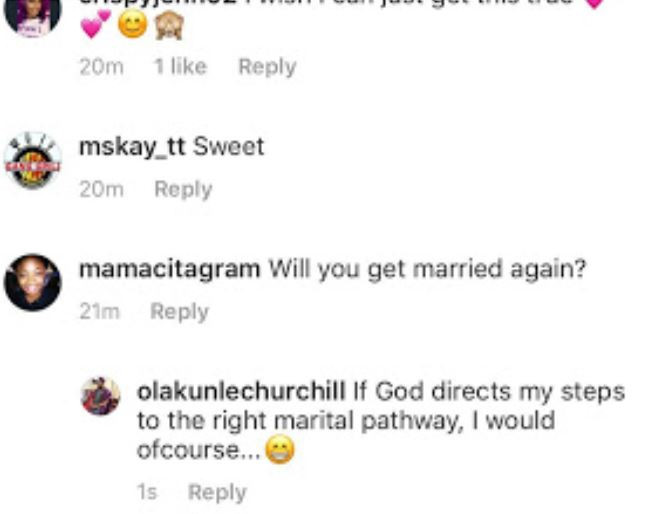Visit the mamacitagram username link
The width and height of the screenshot is (648, 514).
point(169,269)
